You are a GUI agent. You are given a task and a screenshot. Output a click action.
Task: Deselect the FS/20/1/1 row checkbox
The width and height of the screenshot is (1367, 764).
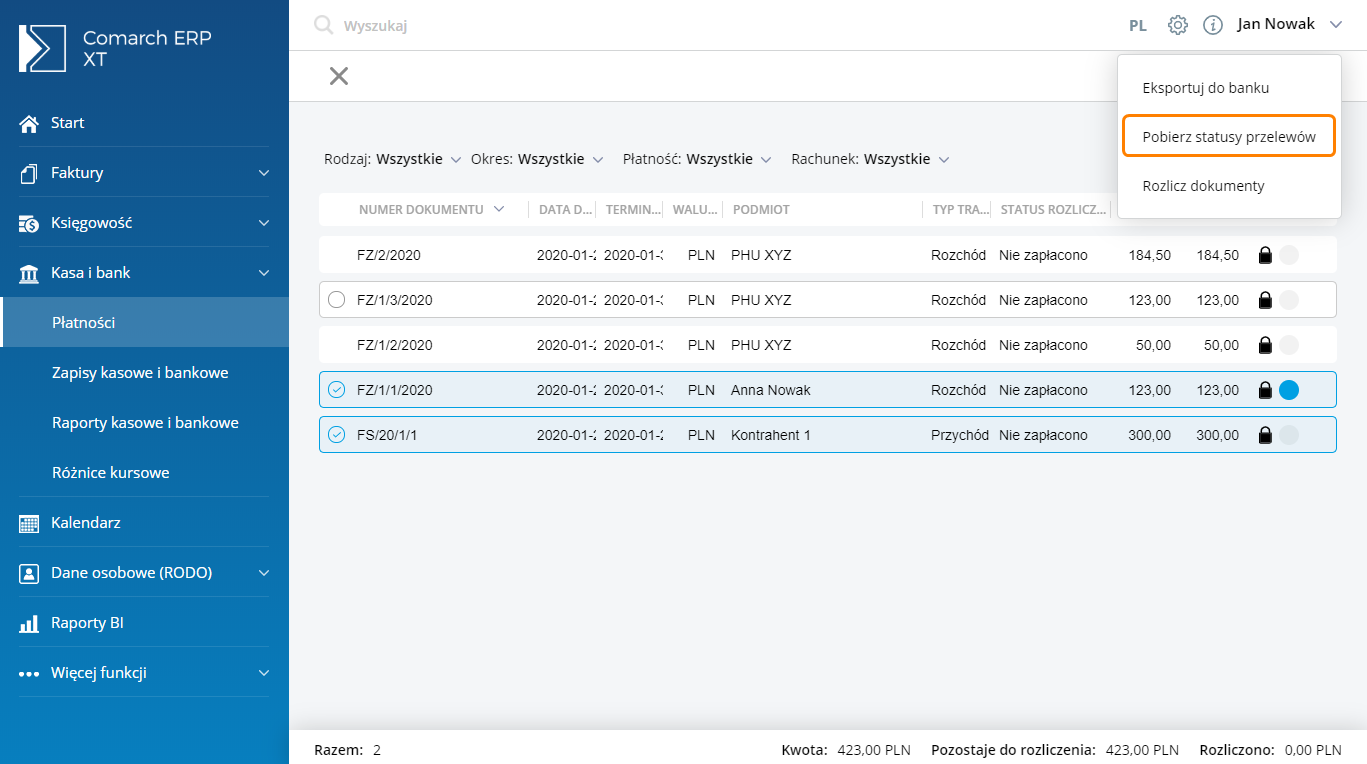coord(337,435)
